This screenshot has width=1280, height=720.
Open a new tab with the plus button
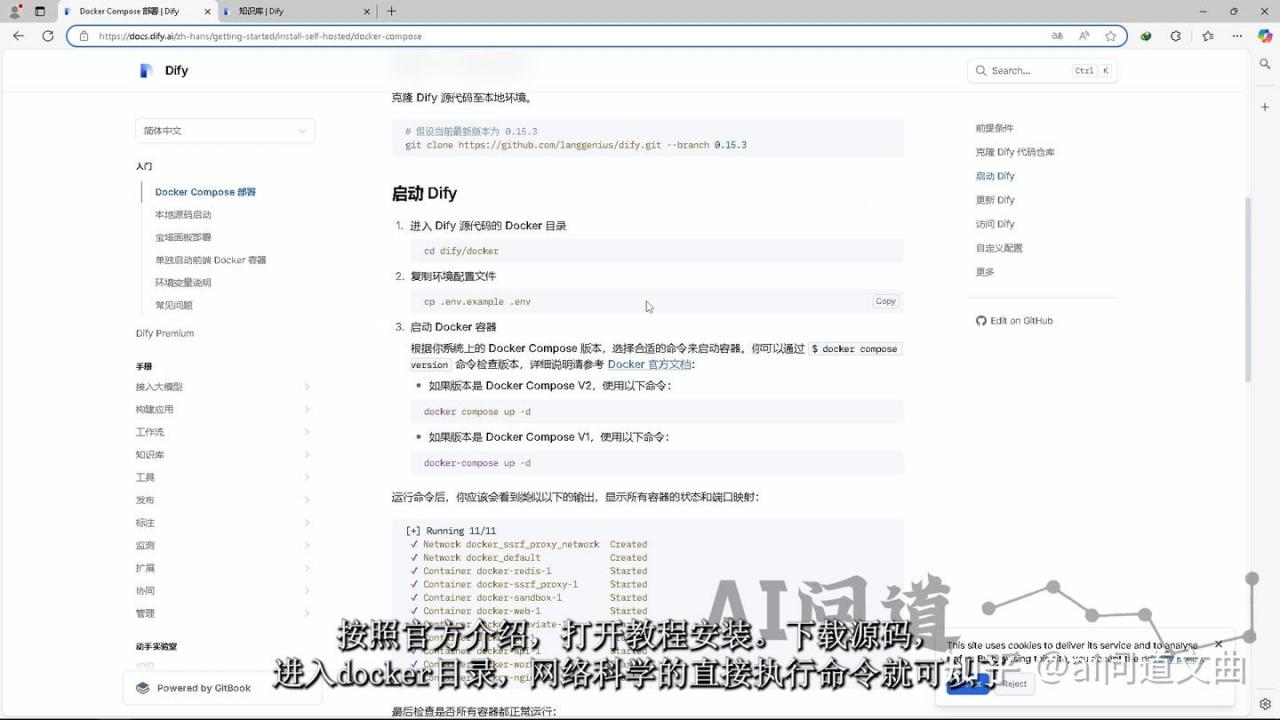(x=391, y=11)
